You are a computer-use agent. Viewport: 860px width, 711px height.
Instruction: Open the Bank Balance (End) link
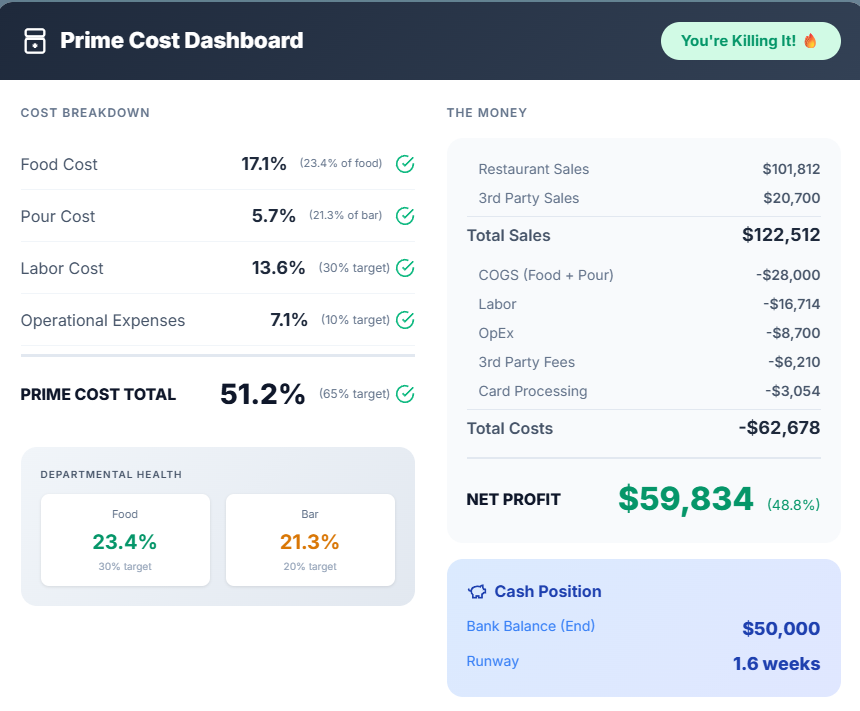click(x=530, y=626)
